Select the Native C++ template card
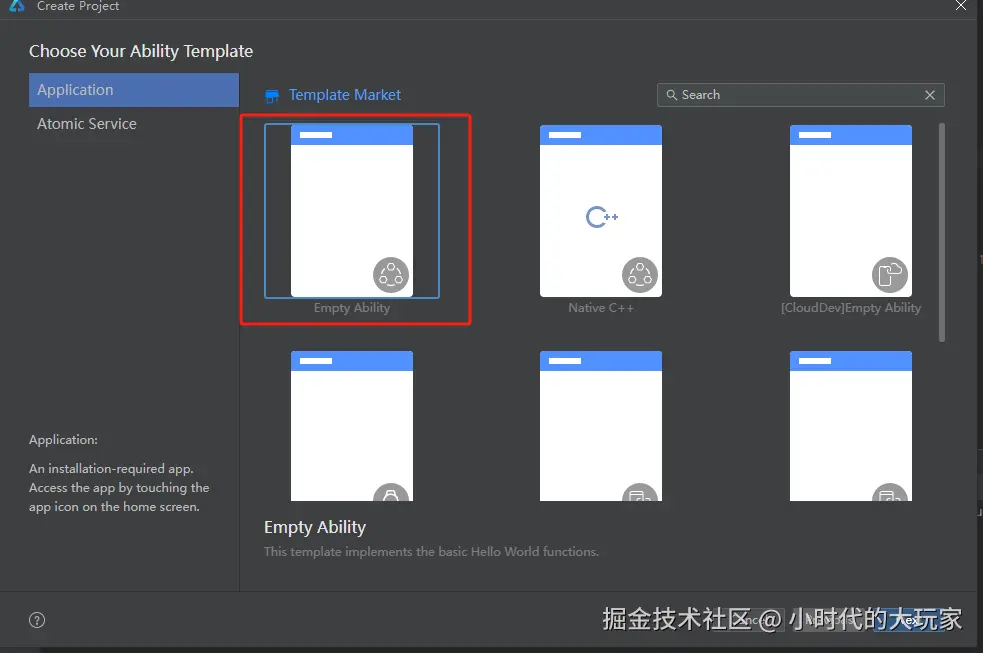Screen dimensions: 983x653 (601, 210)
